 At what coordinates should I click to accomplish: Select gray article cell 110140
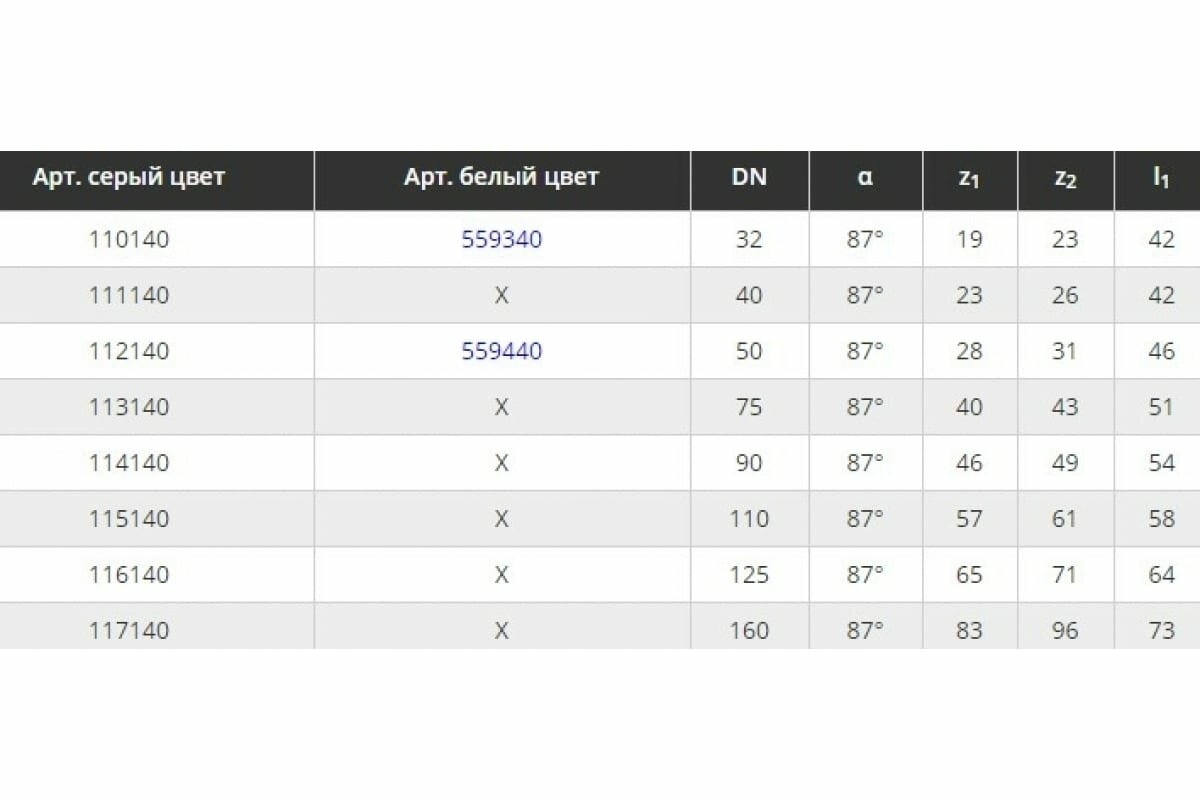coord(129,240)
